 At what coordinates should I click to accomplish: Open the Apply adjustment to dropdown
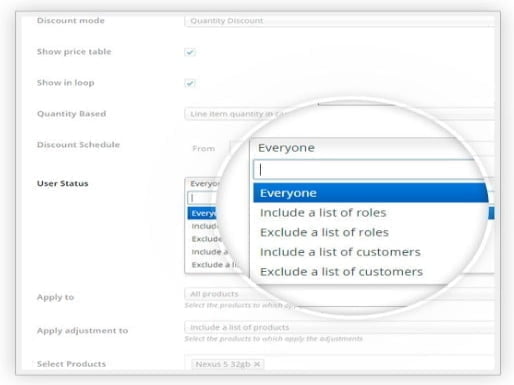tap(339, 327)
